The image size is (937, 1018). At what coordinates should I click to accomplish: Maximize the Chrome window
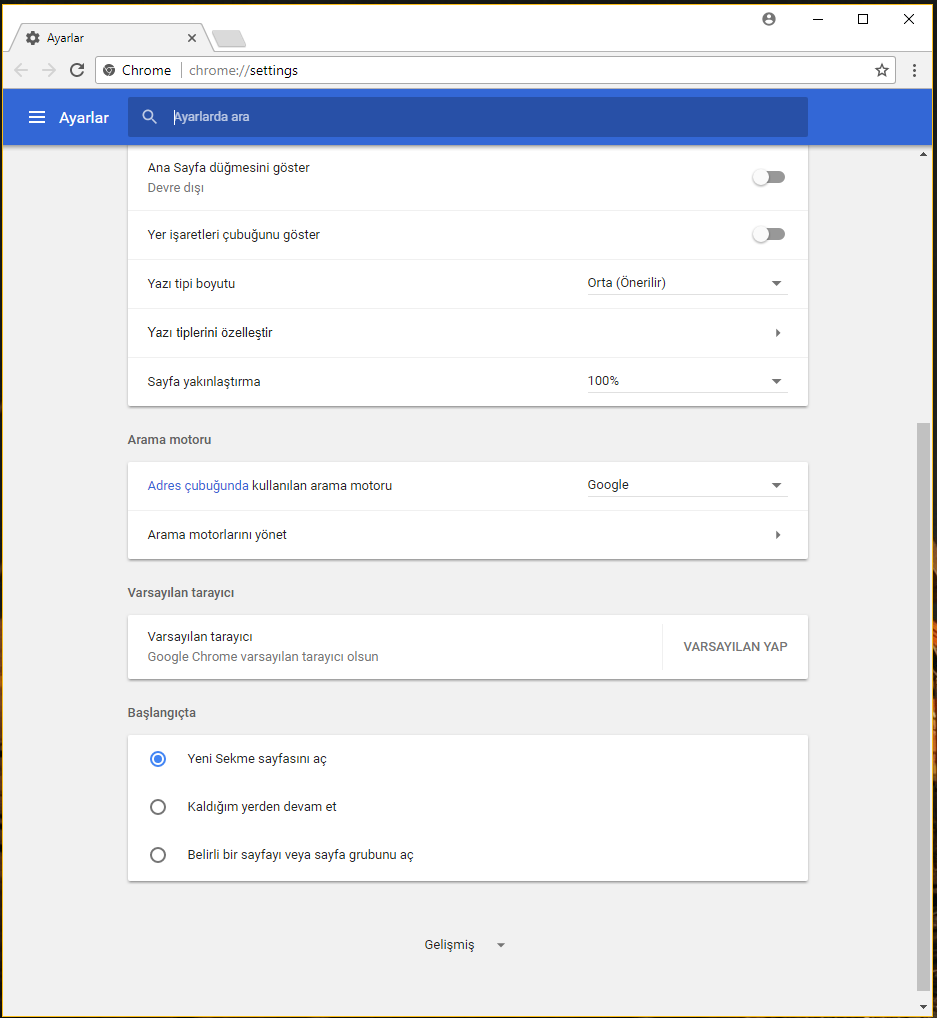(x=863, y=19)
